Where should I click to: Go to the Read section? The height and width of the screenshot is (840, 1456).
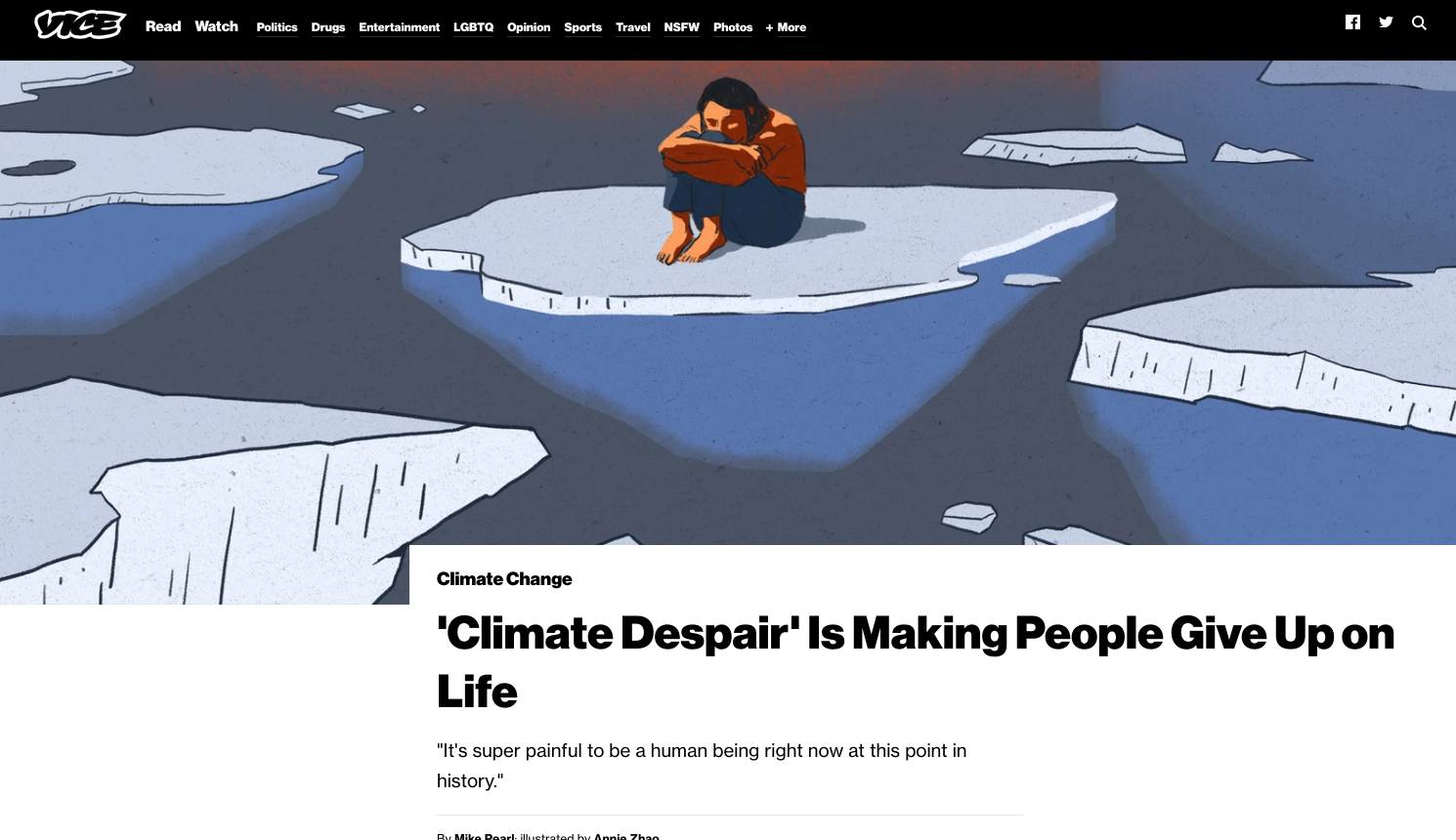coord(163,26)
